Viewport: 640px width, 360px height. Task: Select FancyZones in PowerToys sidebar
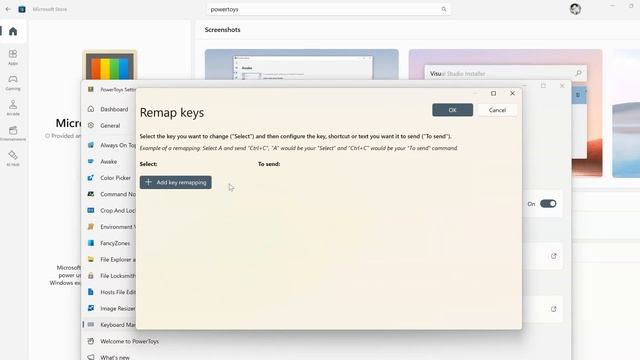(x=115, y=243)
